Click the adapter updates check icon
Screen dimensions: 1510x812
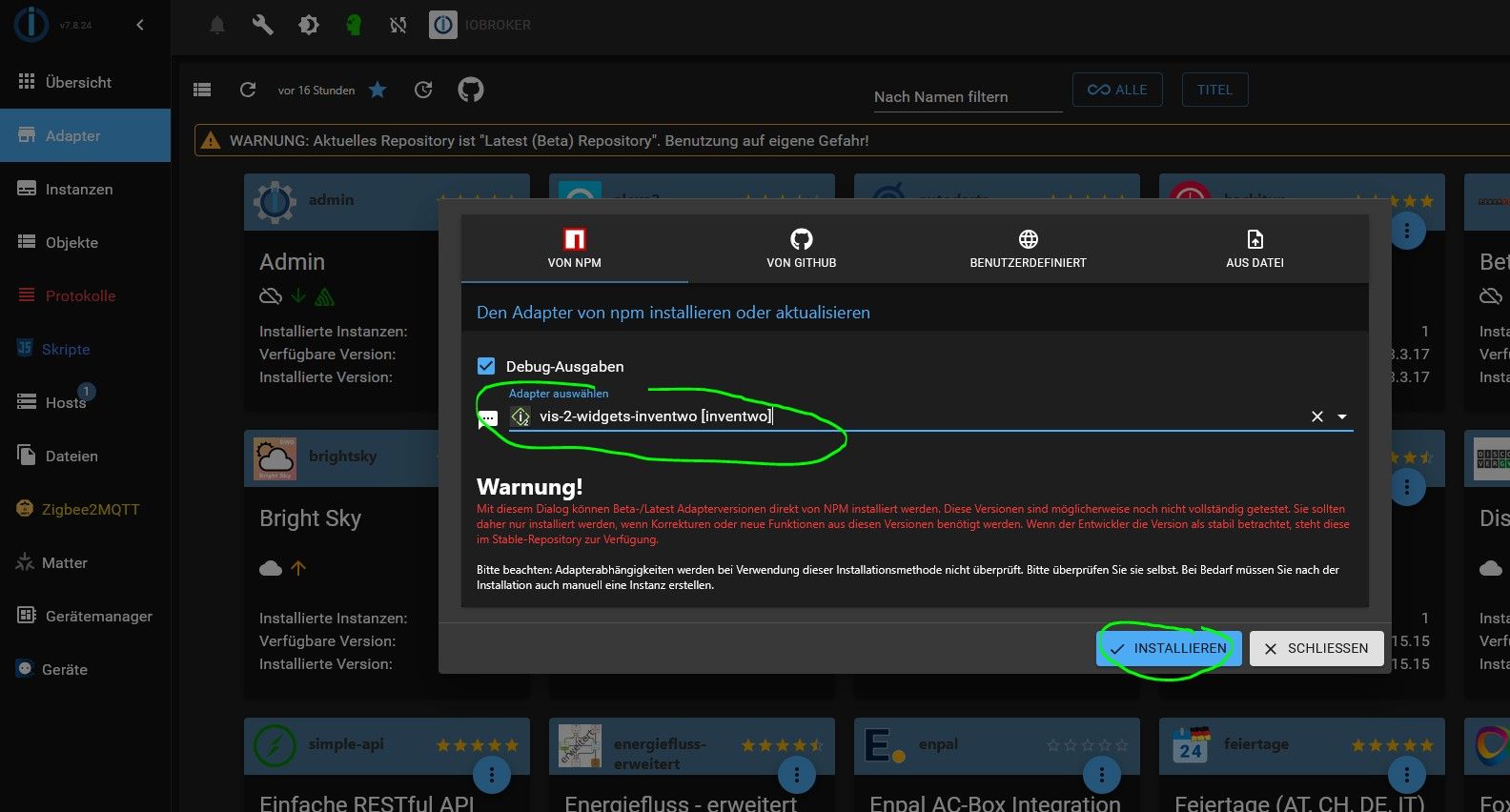(x=423, y=90)
